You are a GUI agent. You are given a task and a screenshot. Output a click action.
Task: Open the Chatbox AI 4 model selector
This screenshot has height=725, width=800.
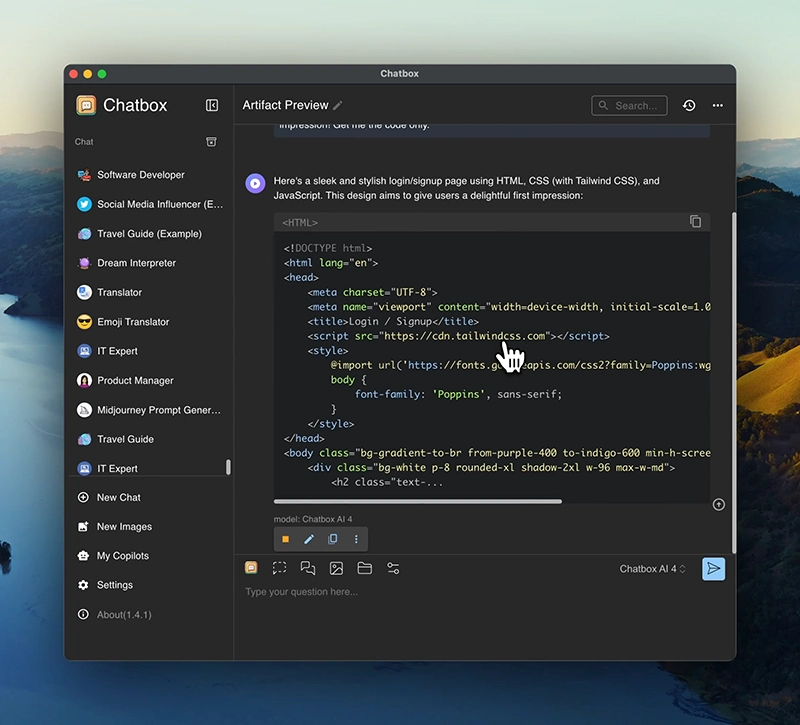[x=653, y=569]
